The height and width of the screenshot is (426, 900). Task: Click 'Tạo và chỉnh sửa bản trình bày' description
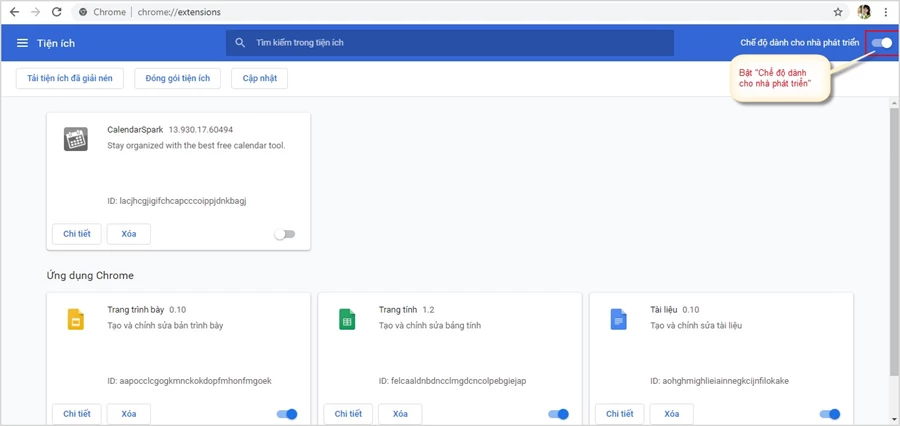[165, 326]
